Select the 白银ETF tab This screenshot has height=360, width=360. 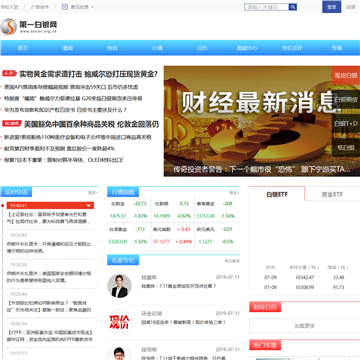click(277, 194)
